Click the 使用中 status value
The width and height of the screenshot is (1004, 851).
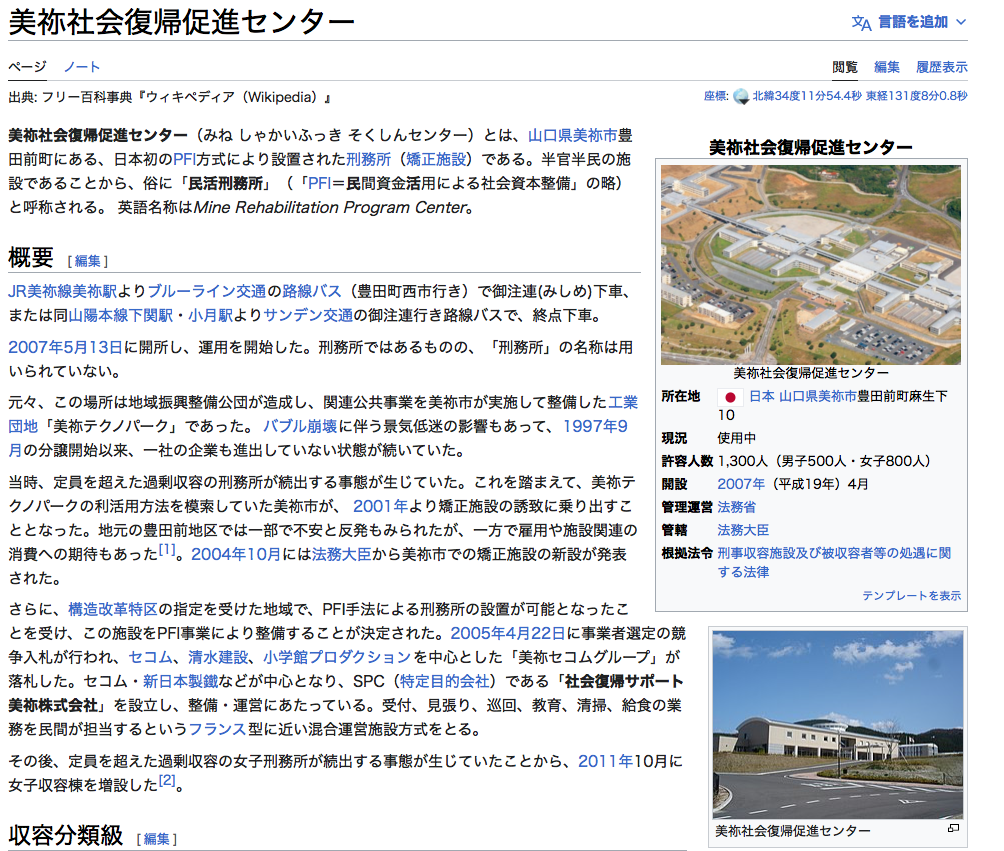(736, 438)
